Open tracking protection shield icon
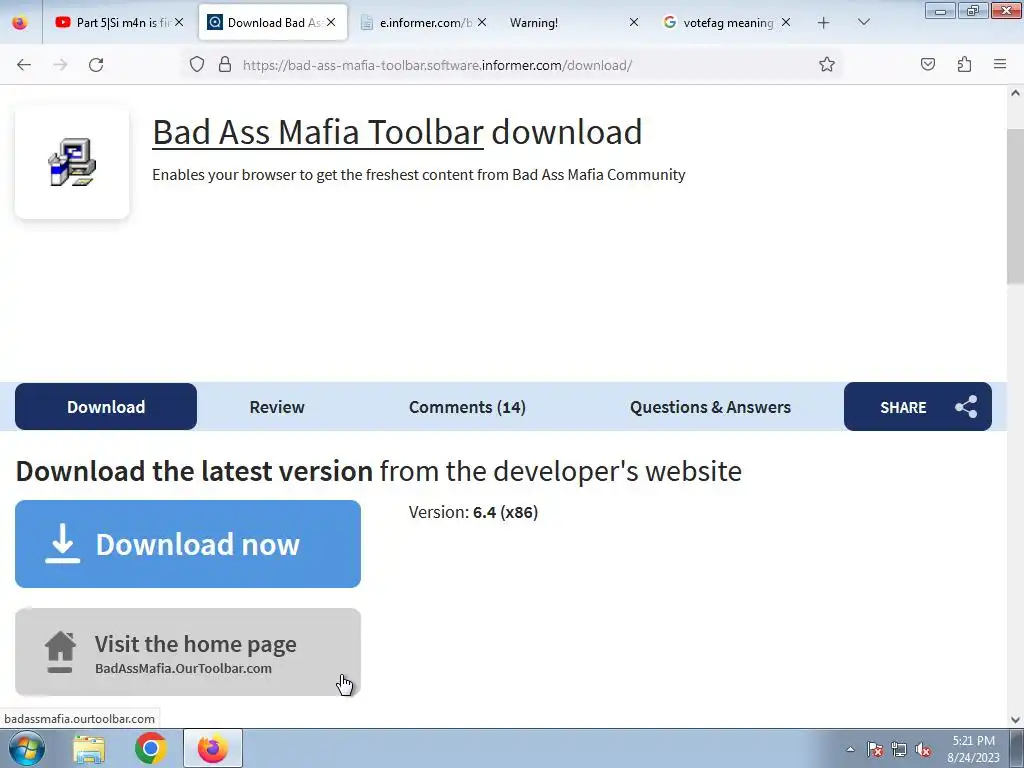The width and height of the screenshot is (1024, 768). pos(197,65)
